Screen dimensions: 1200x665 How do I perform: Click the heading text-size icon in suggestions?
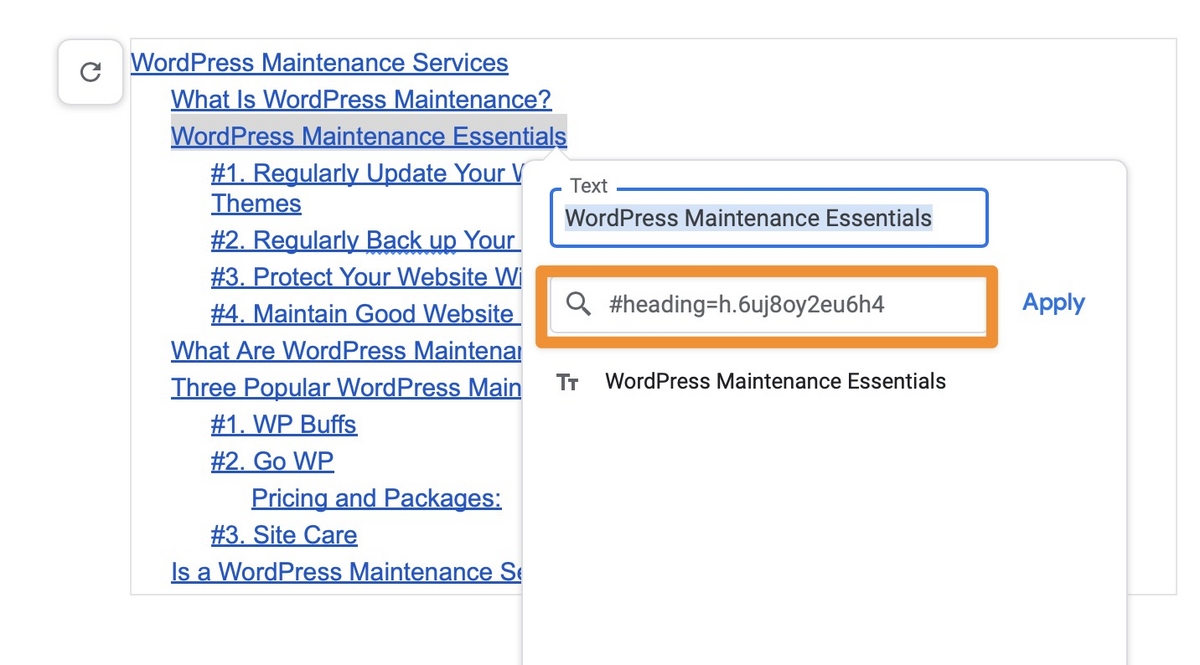pyautogui.click(x=568, y=382)
